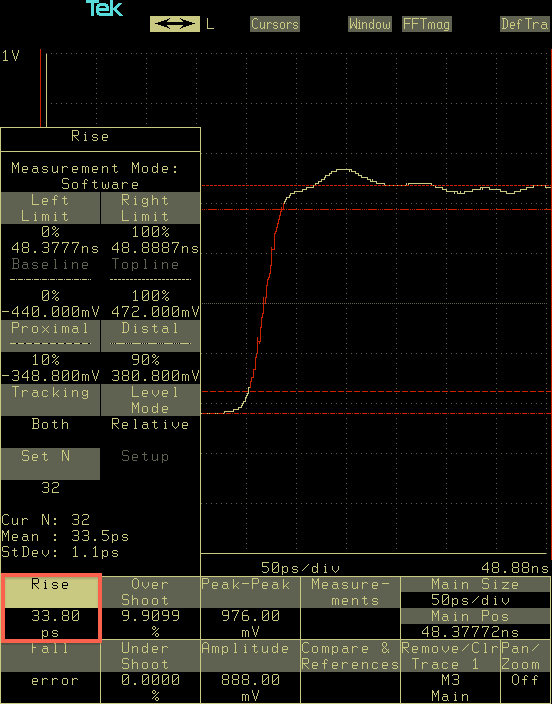Select the Right Limit setting
Screen dimensions: 552x704
click(x=150, y=208)
